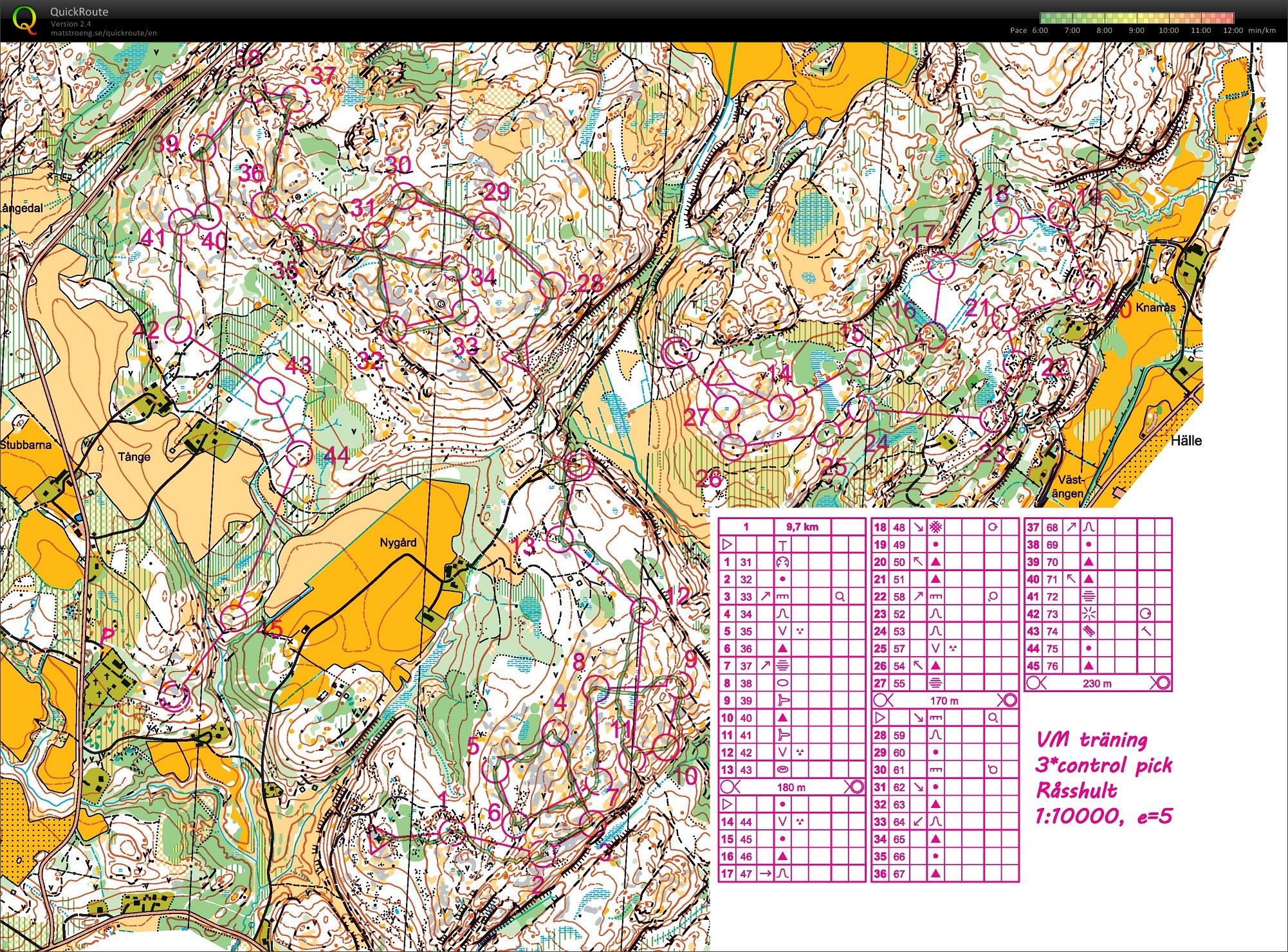Click control circle 28 on the map
This screenshot has height=952, width=1288.
[x=552, y=285]
